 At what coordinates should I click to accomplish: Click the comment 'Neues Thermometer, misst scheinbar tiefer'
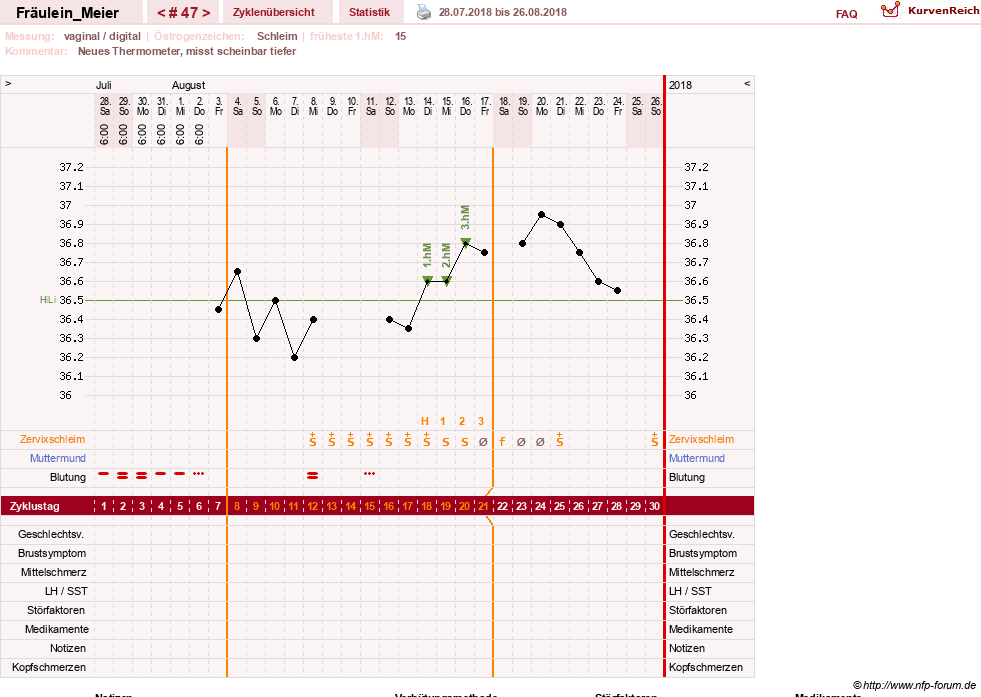tap(187, 51)
